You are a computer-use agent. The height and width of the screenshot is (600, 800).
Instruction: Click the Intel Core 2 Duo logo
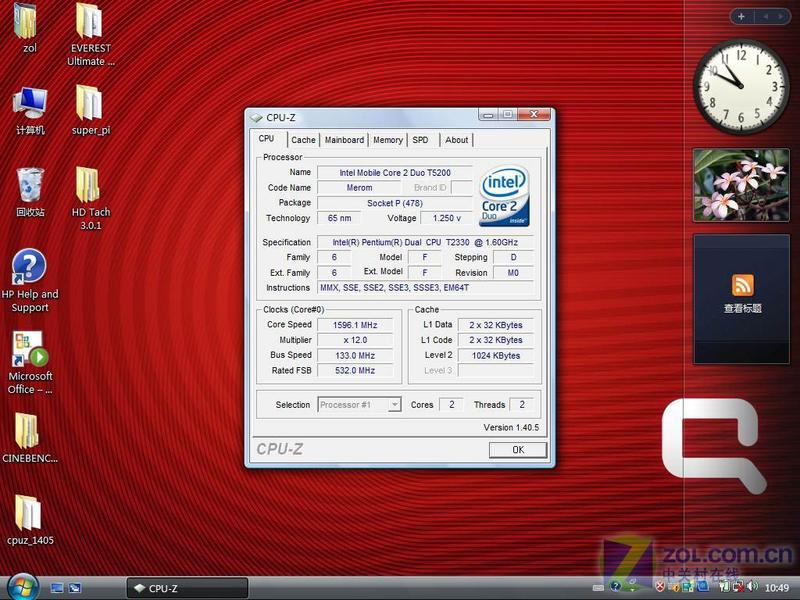click(x=504, y=196)
